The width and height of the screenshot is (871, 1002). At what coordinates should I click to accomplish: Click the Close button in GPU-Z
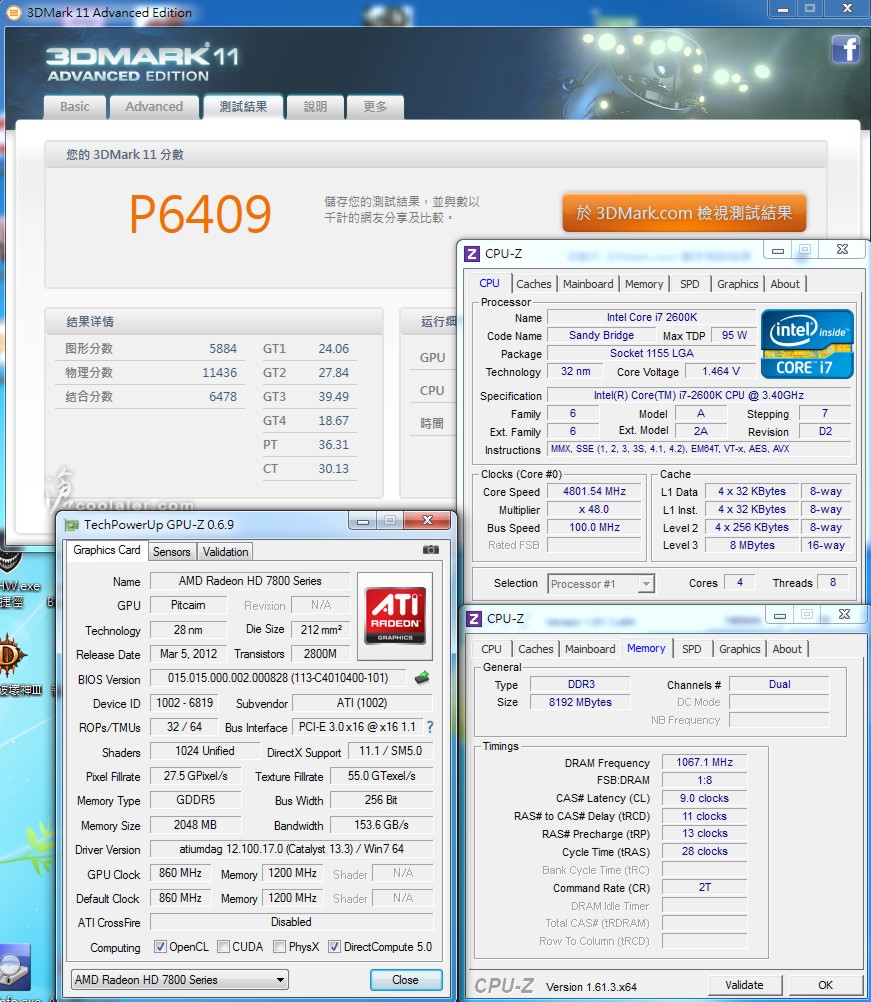pyautogui.click(x=406, y=980)
